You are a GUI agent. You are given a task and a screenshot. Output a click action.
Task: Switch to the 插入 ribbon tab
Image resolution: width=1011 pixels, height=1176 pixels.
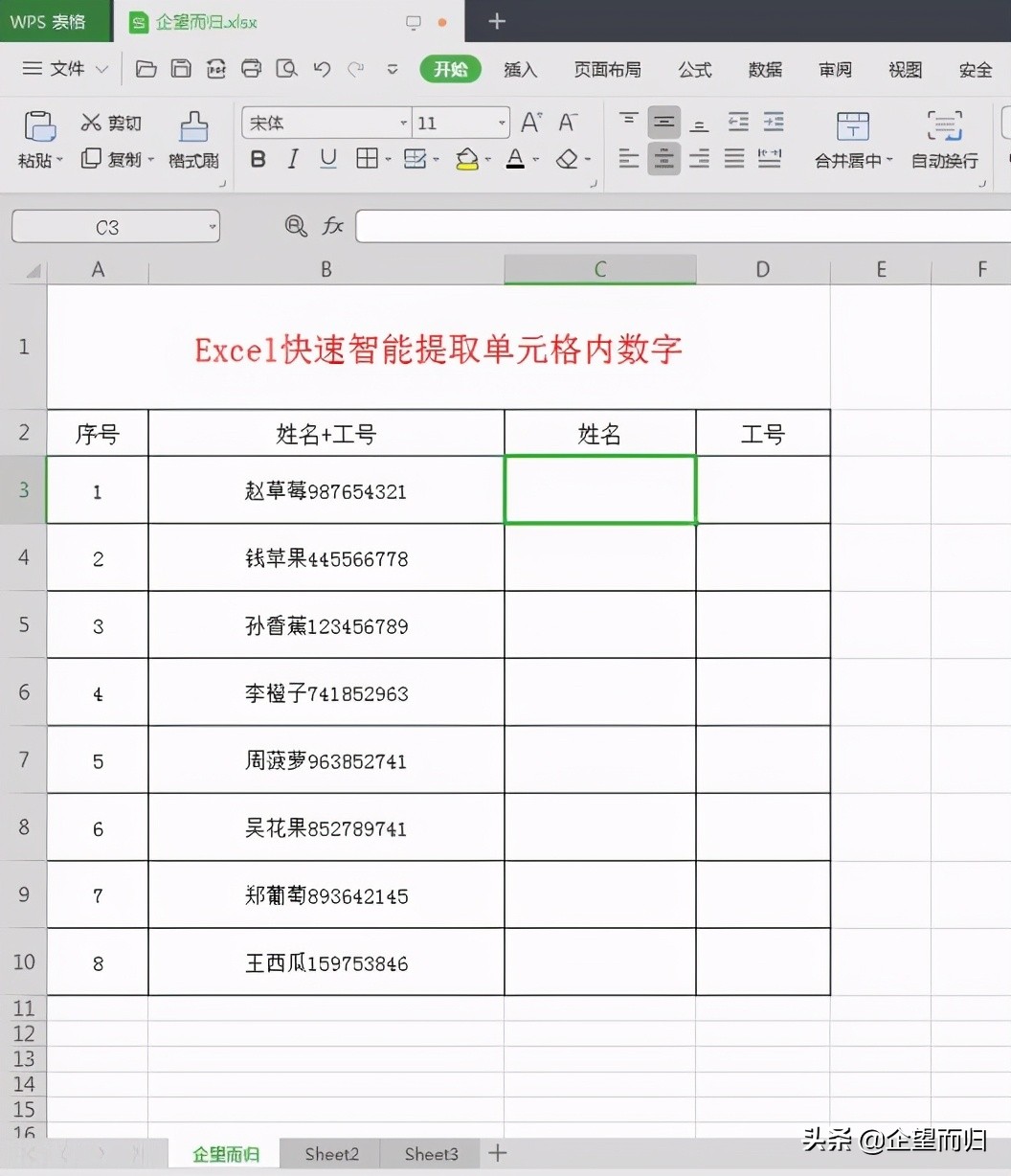click(x=521, y=69)
